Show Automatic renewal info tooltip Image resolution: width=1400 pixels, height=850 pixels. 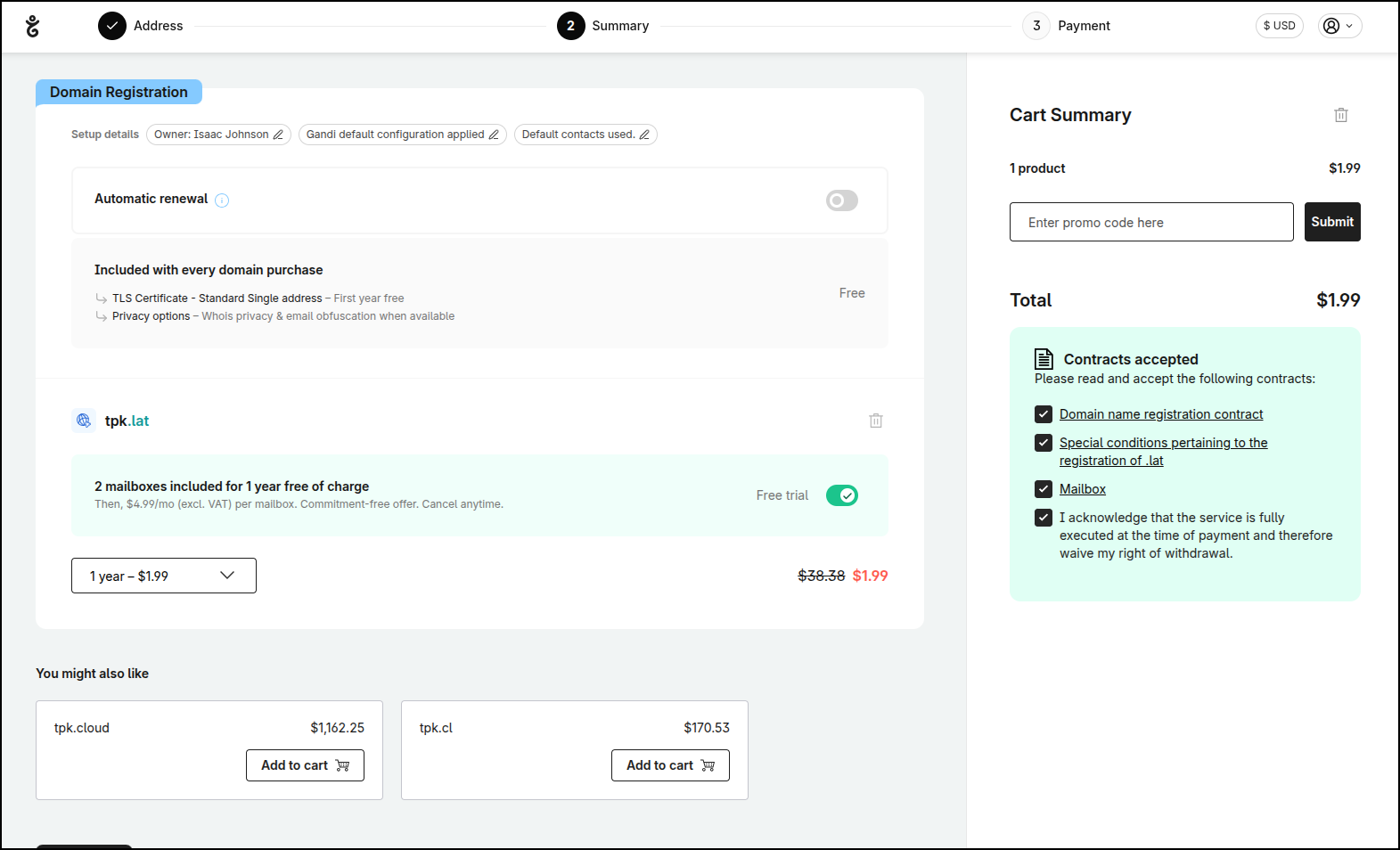pos(222,200)
